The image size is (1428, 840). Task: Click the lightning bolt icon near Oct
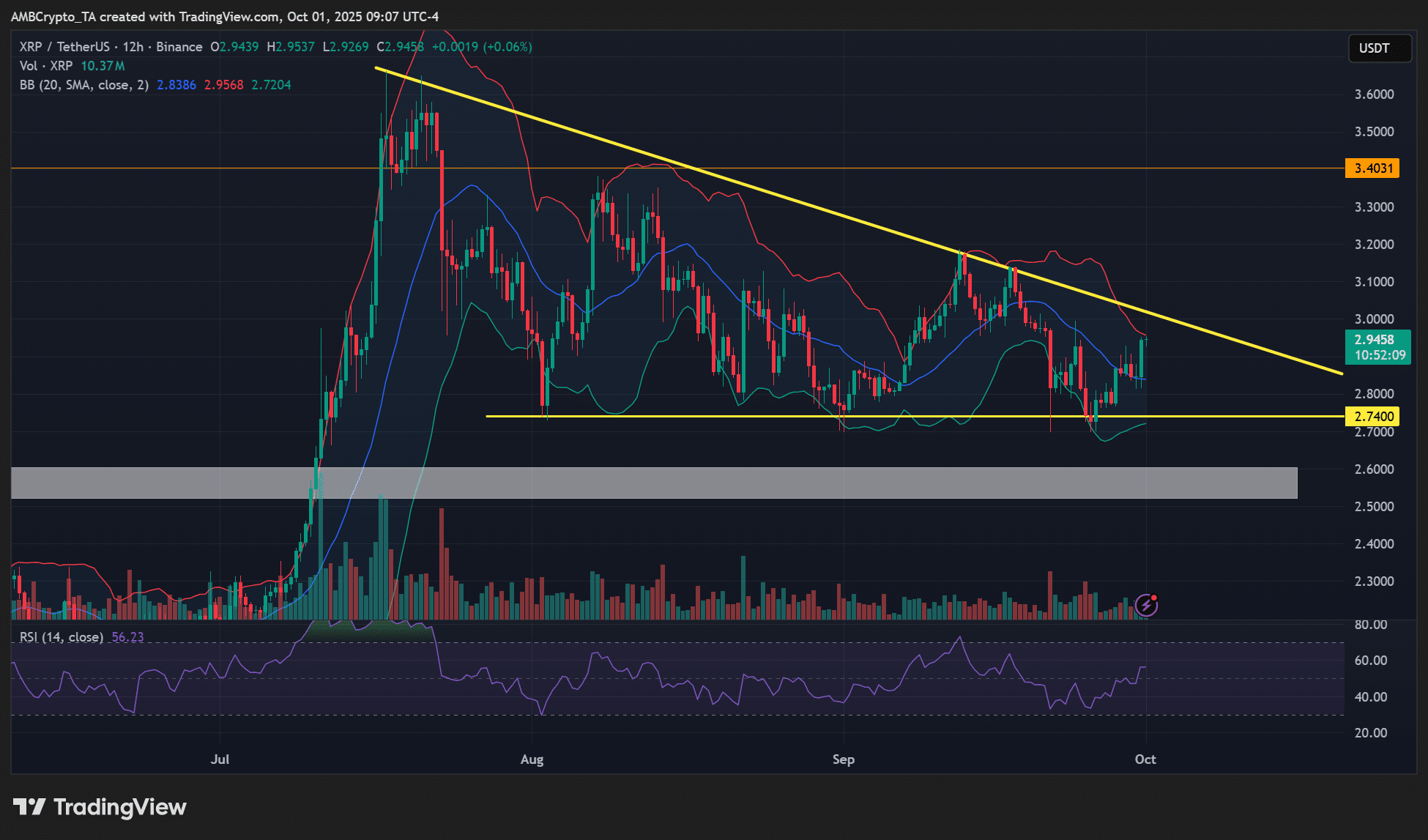click(x=1146, y=605)
